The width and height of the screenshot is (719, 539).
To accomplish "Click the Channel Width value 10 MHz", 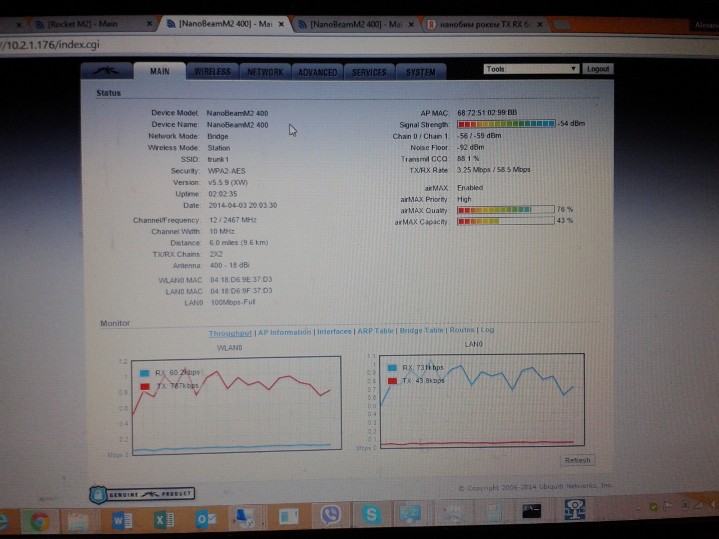I will point(222,231).
